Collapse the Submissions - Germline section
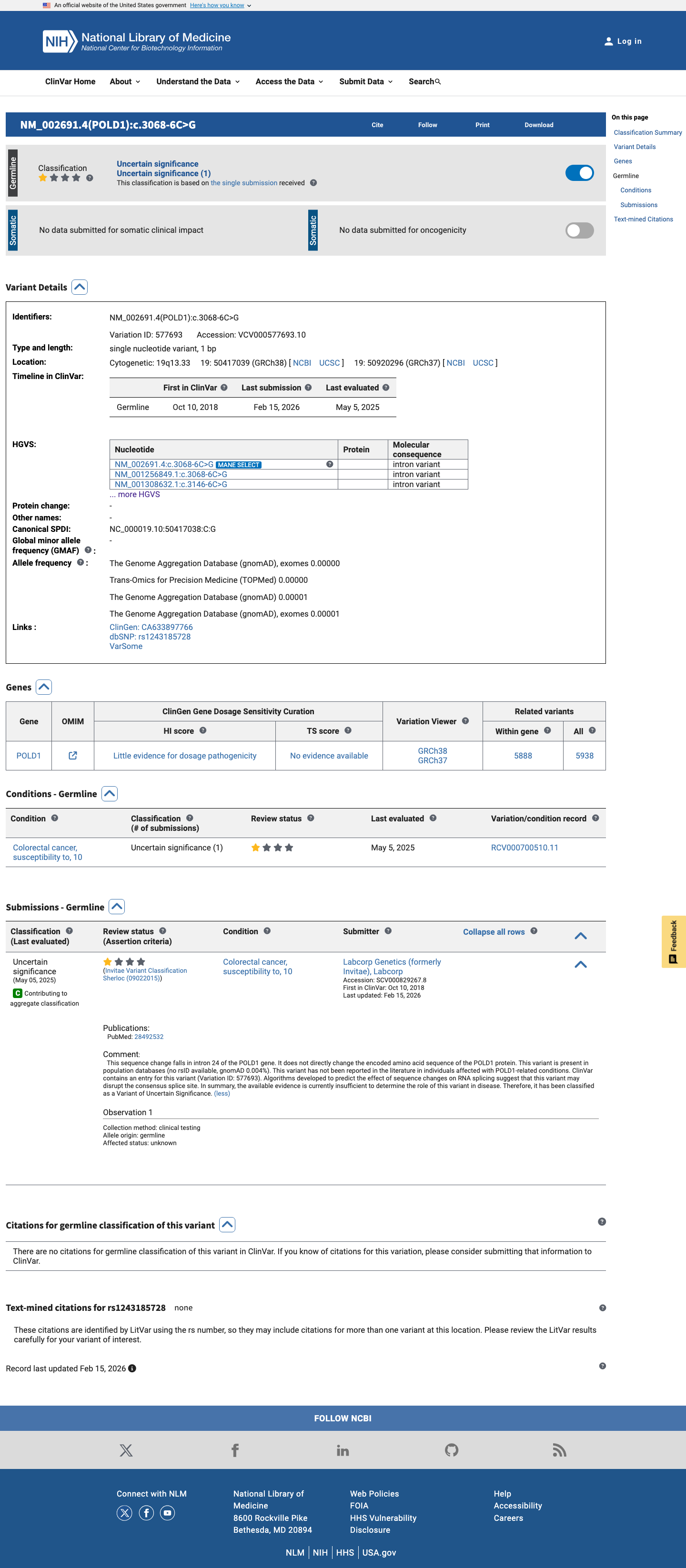 coord(117,907)
